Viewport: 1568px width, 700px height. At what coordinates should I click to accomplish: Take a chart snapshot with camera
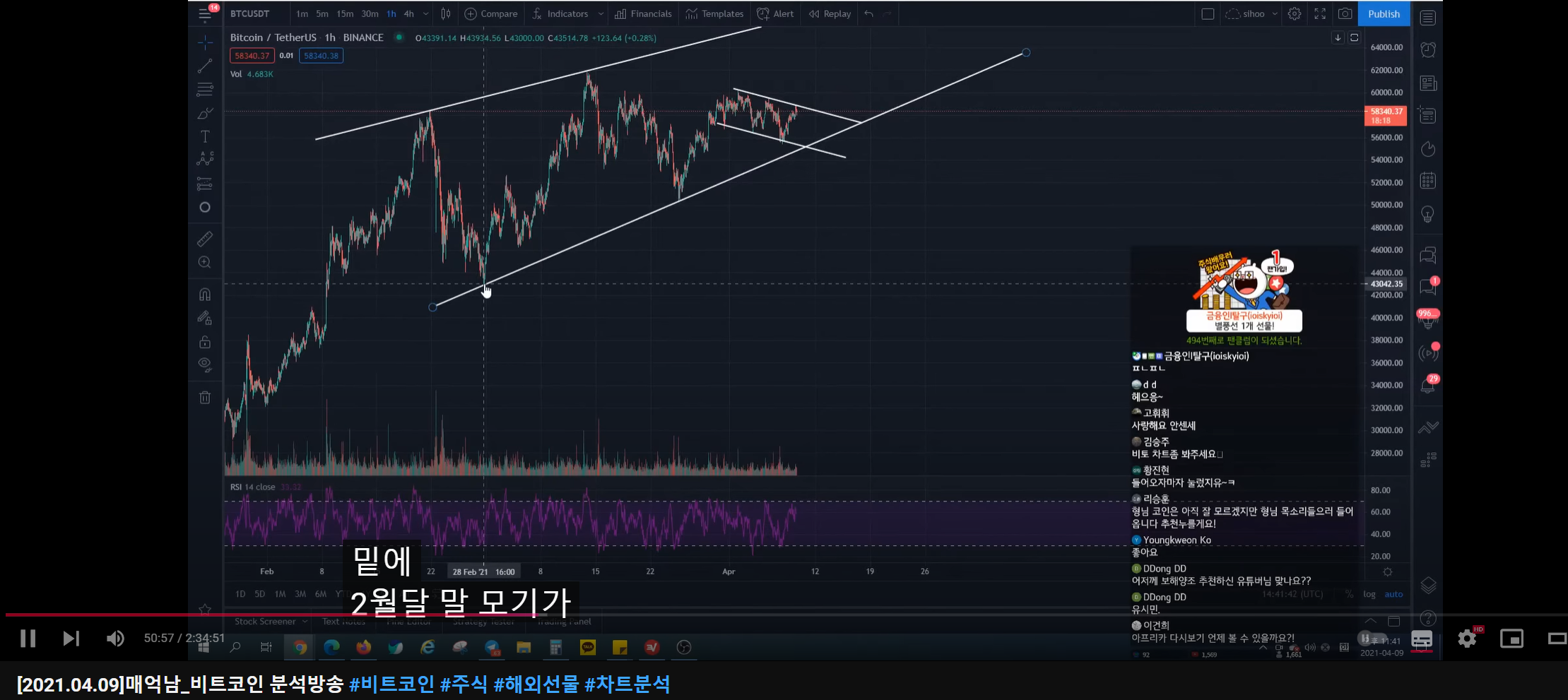coord(1345,13)
